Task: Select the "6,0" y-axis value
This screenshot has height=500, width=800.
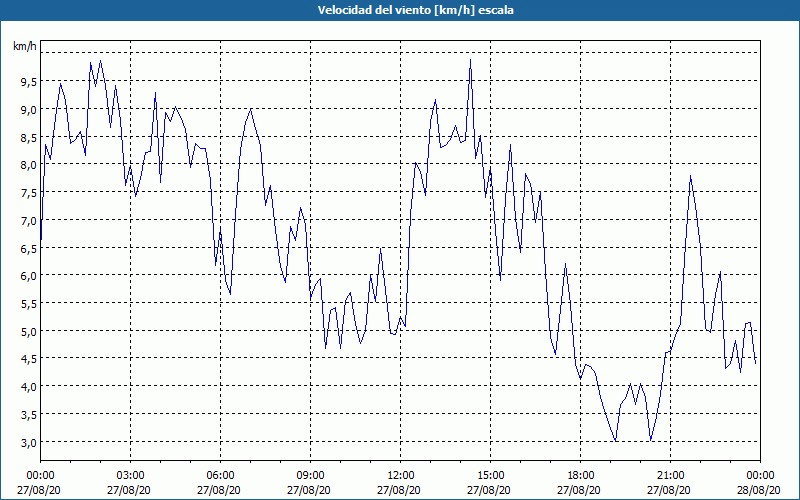Action: point(29,276)
